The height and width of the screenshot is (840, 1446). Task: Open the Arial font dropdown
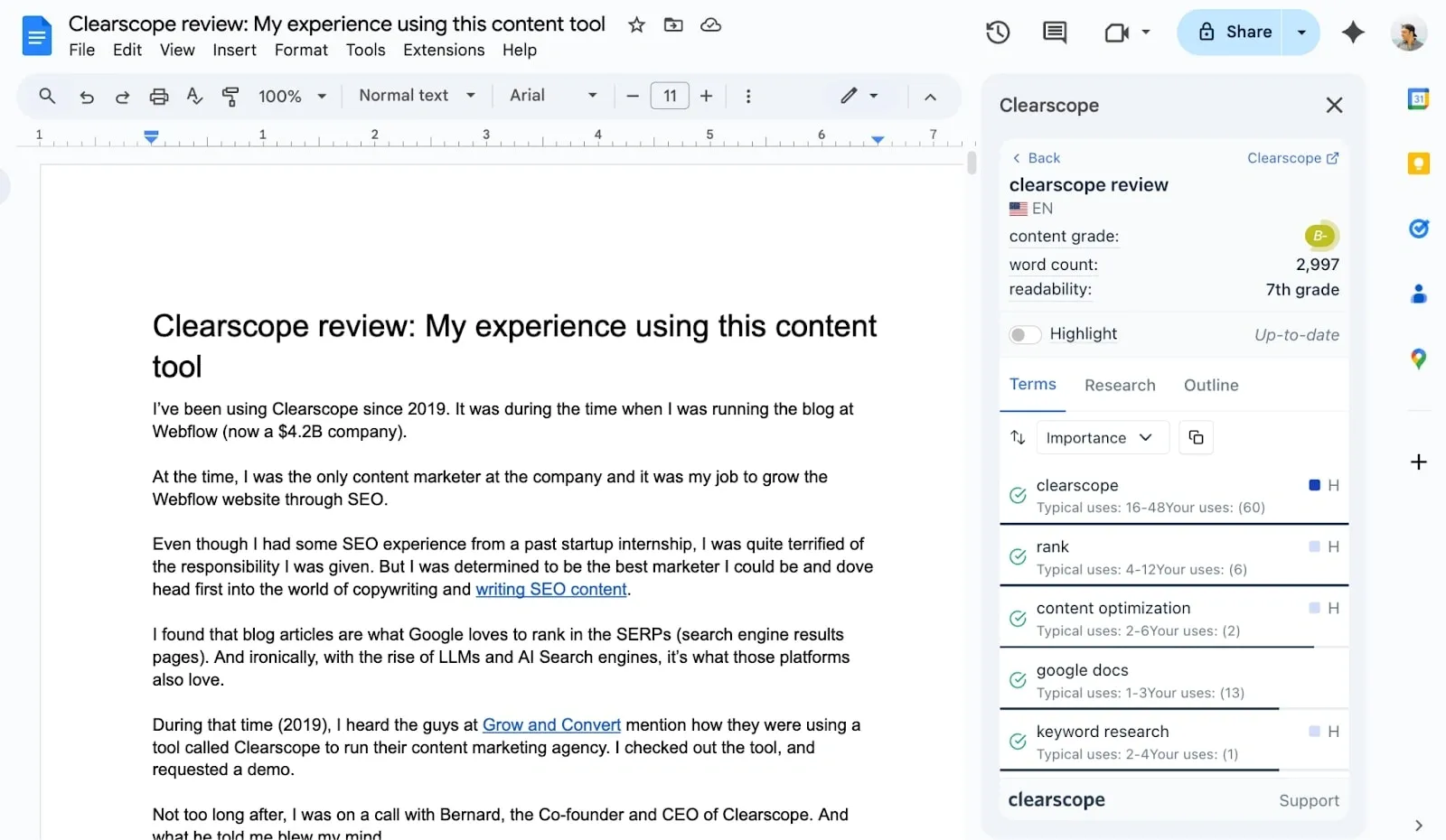point(552,96)
